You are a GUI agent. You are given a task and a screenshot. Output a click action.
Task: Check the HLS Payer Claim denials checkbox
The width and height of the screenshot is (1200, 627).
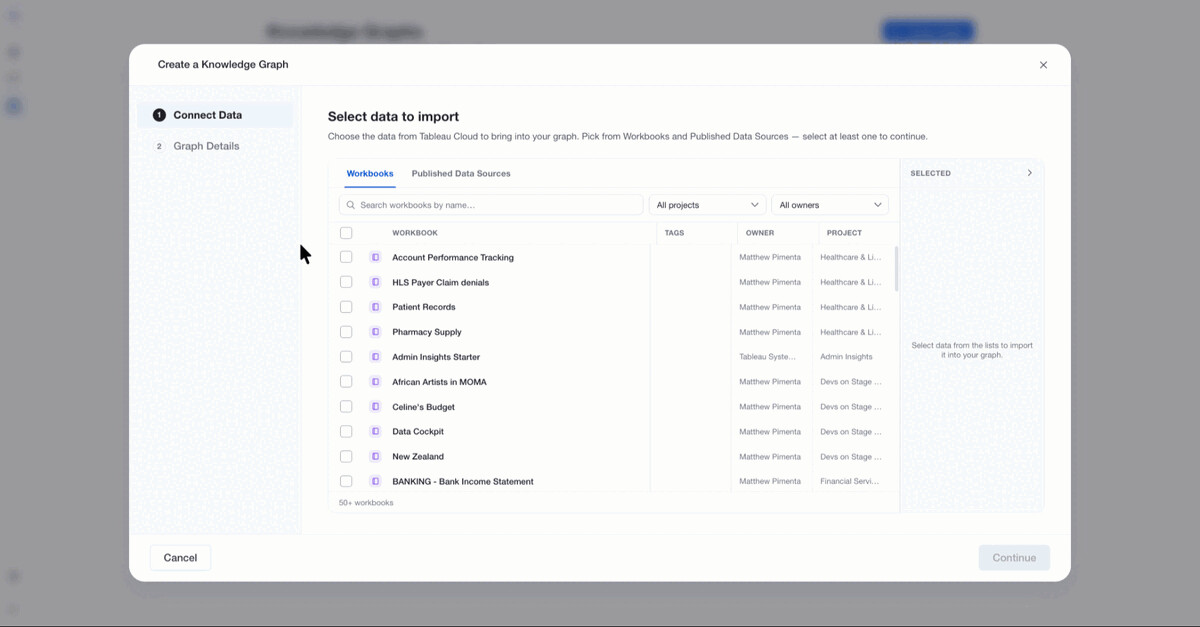click(x=346, y=282)
